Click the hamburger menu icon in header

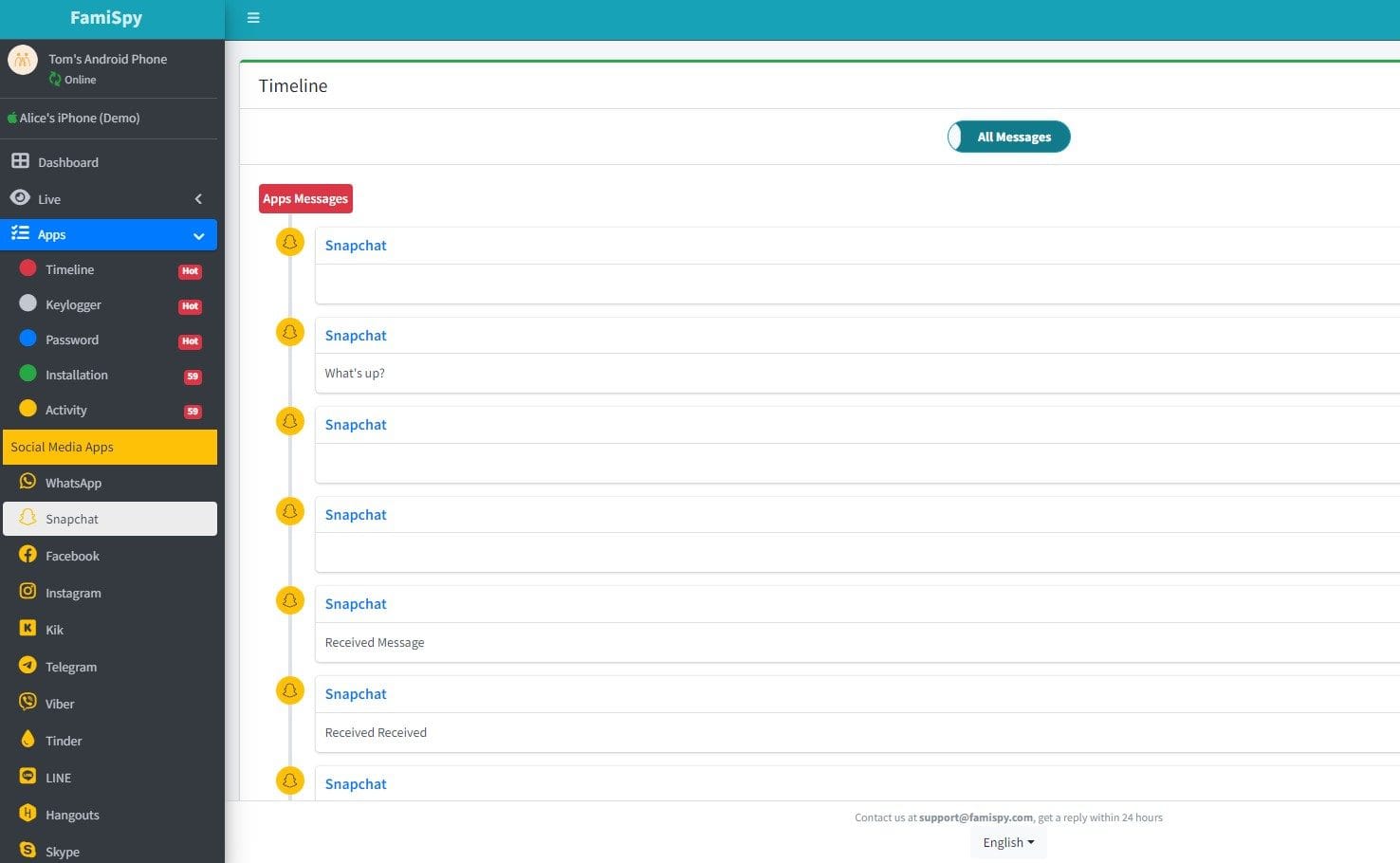pos(253,18)
